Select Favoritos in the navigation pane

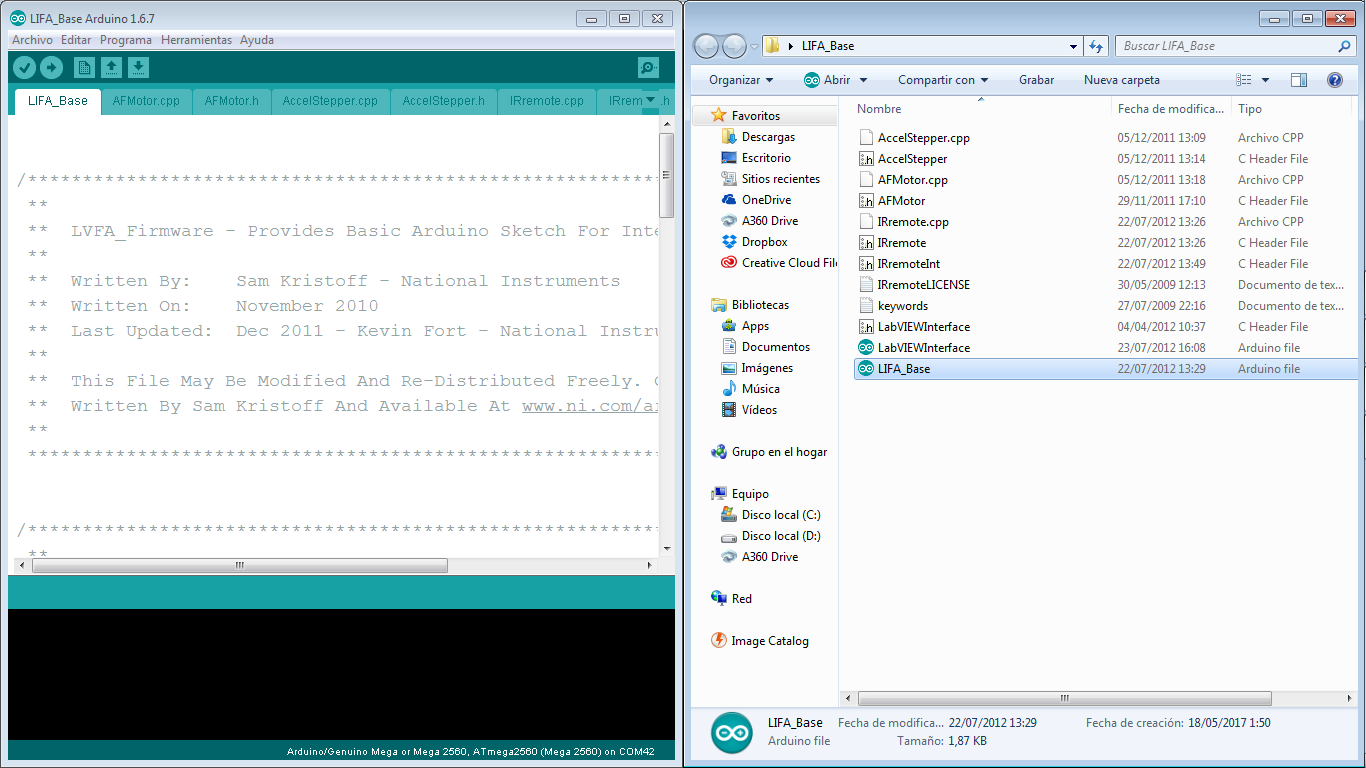(x=755, y=116)
